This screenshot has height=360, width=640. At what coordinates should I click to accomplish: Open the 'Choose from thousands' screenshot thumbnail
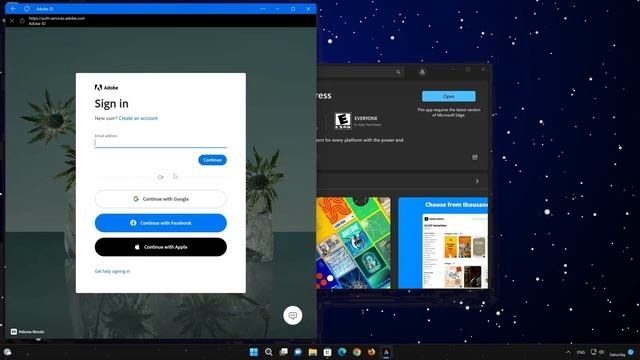click(x=443, y=243)
